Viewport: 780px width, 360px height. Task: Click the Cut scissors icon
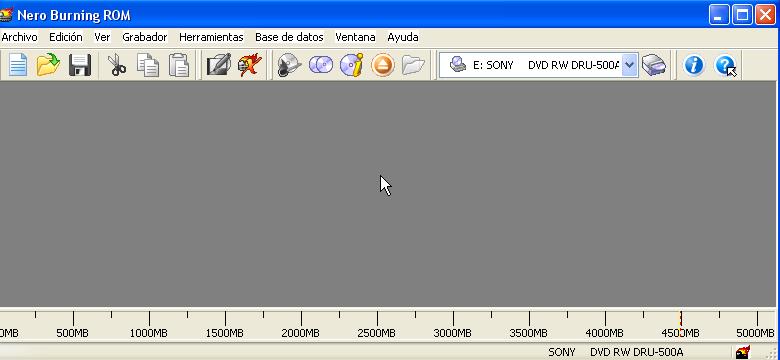tap(117, 65)
